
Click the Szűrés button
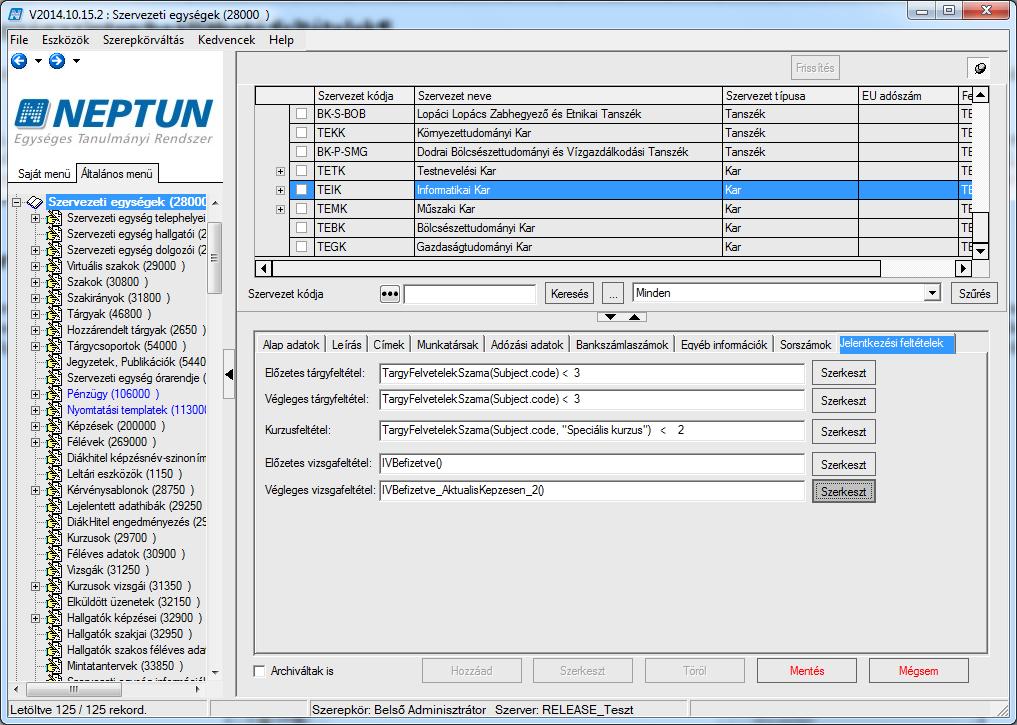pos(974,294)
